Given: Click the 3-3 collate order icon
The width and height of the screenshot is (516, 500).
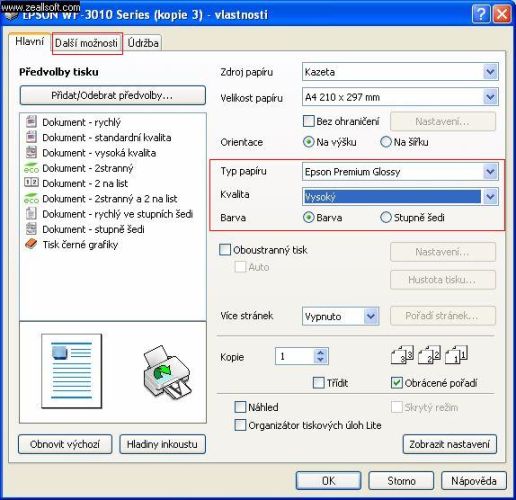Looking at the screenshot, I should pyautogui.click(x=402, y=355).
